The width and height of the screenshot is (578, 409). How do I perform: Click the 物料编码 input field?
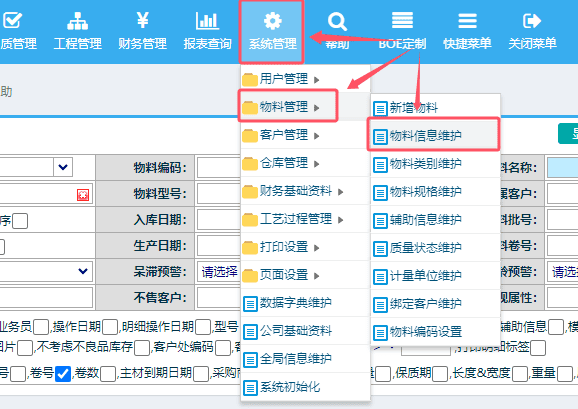pyautogui.click(x=219, y=168)
